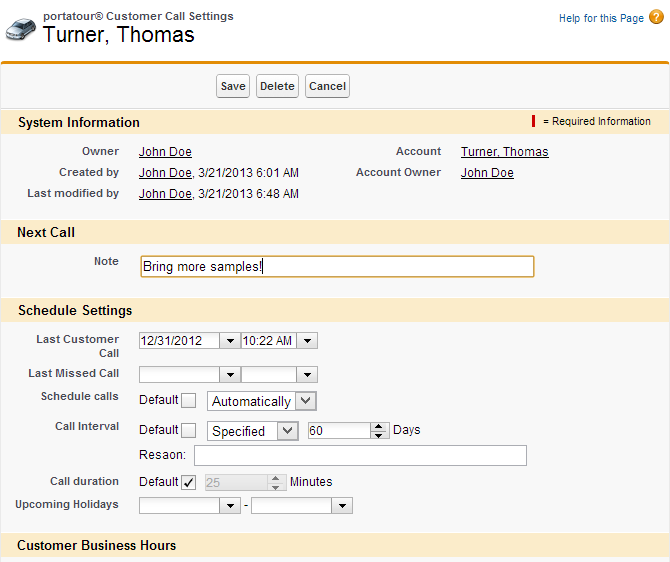Open the Help for this Page link

[x=601, y=18]
